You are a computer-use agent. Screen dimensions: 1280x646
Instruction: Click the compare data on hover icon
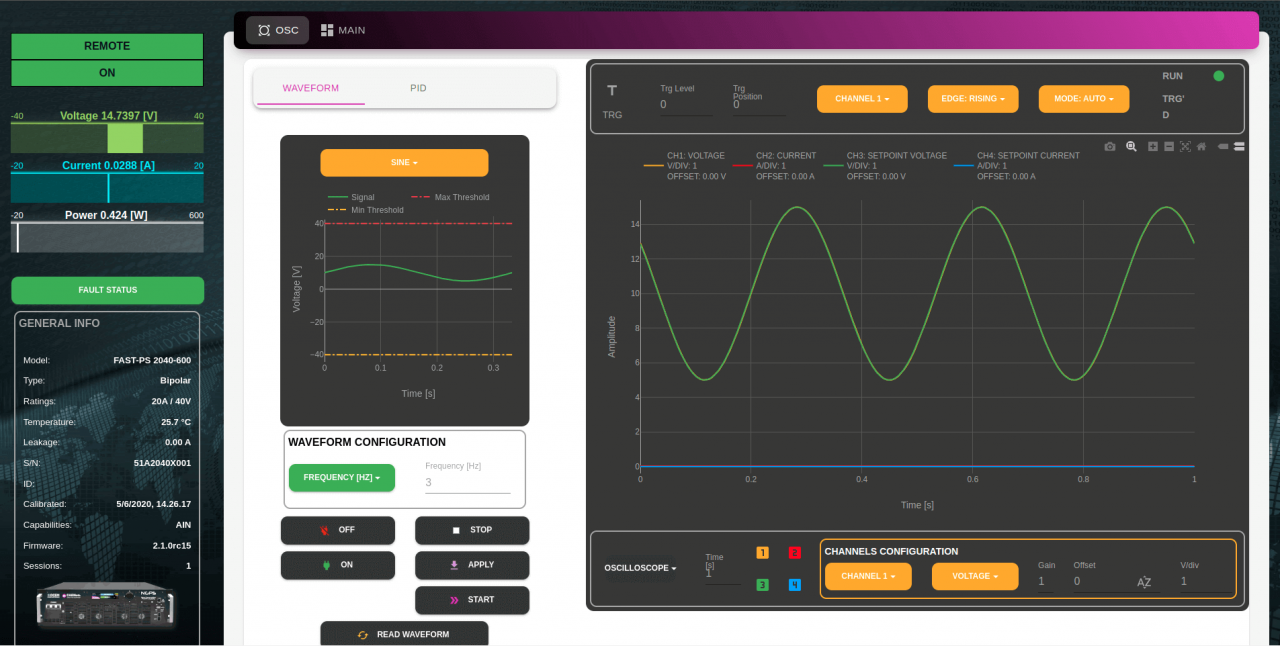pos(1238,146)
